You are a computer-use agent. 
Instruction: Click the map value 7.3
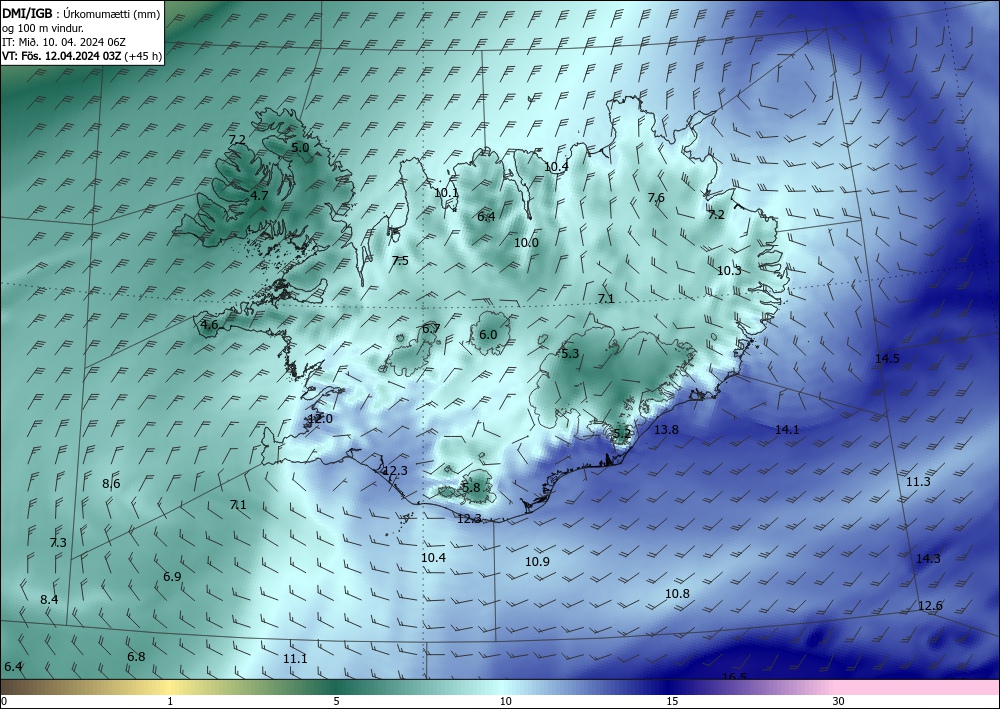[58, 543]
